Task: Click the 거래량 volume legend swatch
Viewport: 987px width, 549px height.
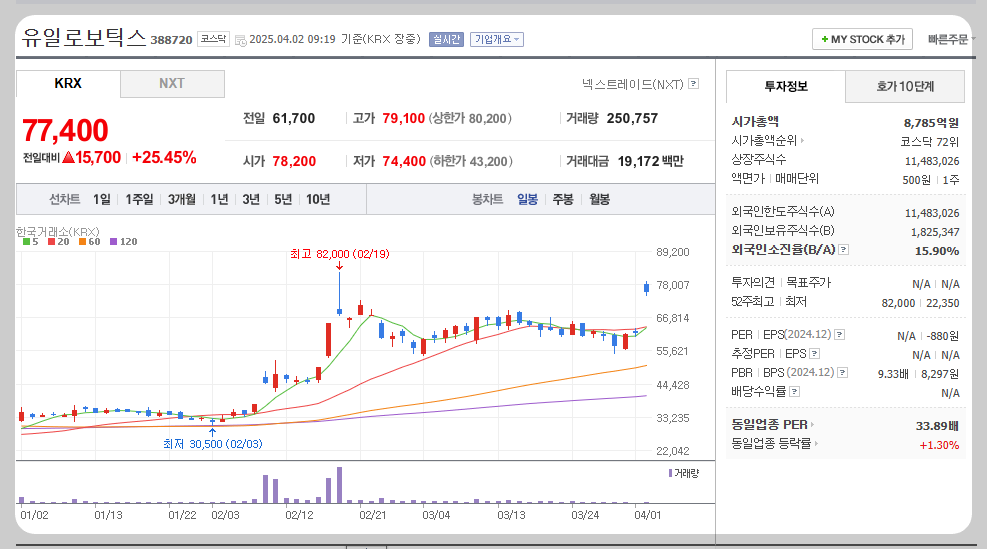Action: [x=670, y=473]
